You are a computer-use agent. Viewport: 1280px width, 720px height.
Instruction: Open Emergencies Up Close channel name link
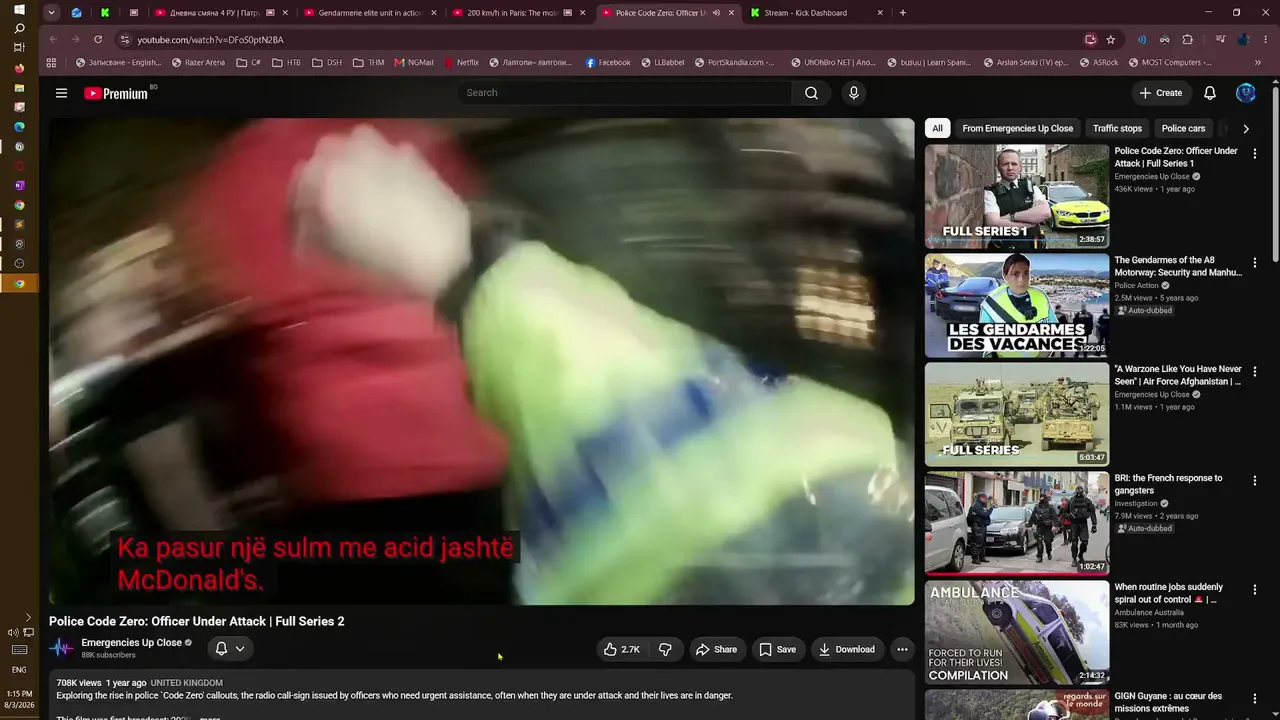tap(131, 643)
